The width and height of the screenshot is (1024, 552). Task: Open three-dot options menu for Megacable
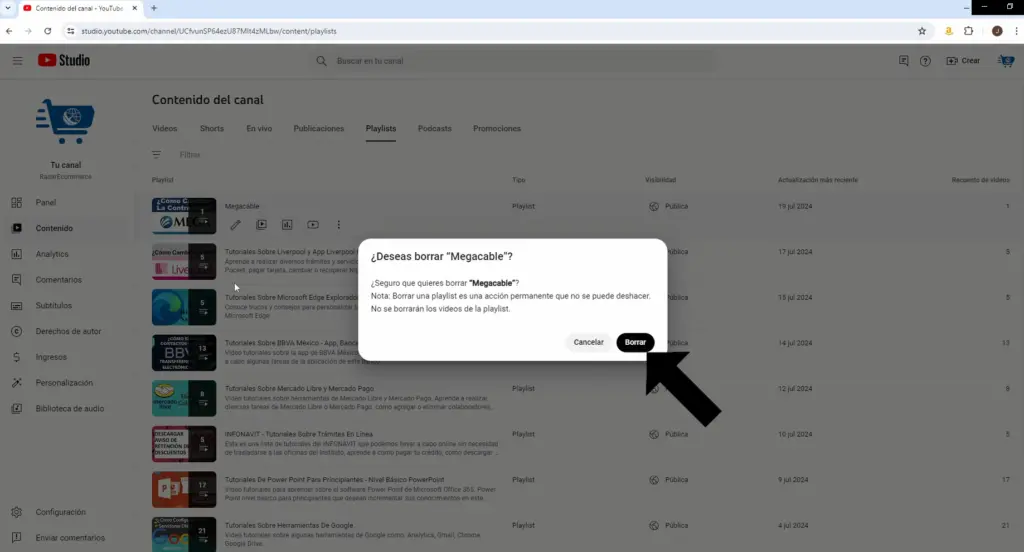(x=338, y=225)
